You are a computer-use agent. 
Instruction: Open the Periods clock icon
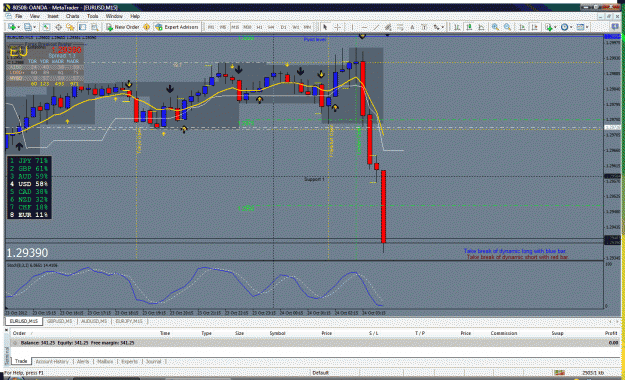click(564, 27)
